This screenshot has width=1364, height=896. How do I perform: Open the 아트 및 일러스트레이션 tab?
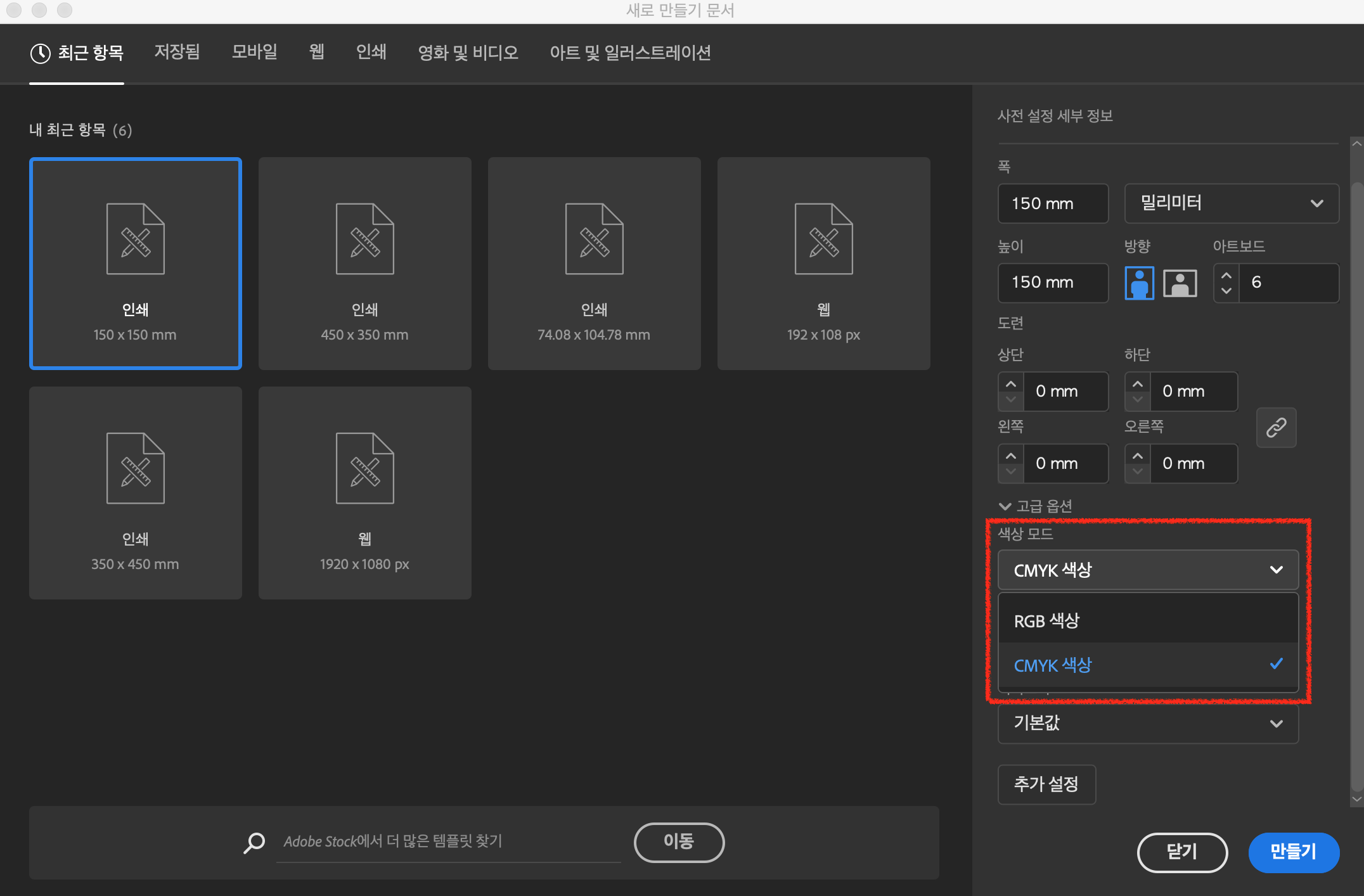pos(629,53)
